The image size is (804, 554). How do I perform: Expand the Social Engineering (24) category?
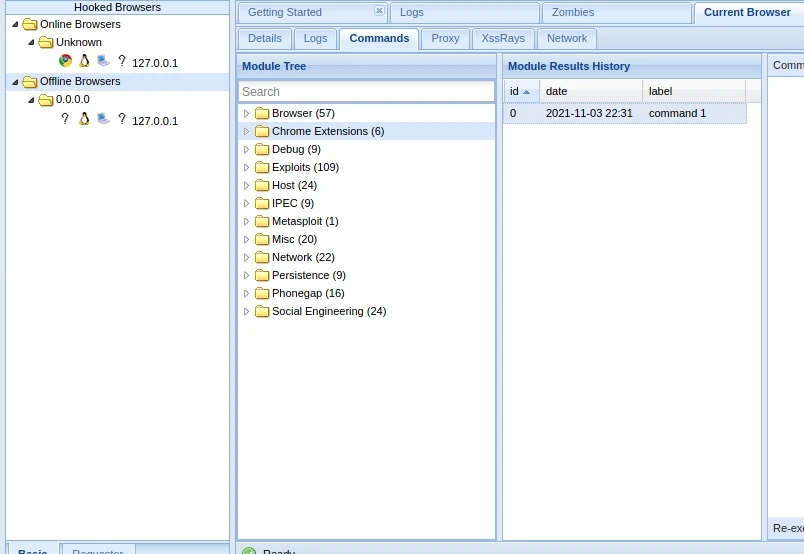coord(246,311)
